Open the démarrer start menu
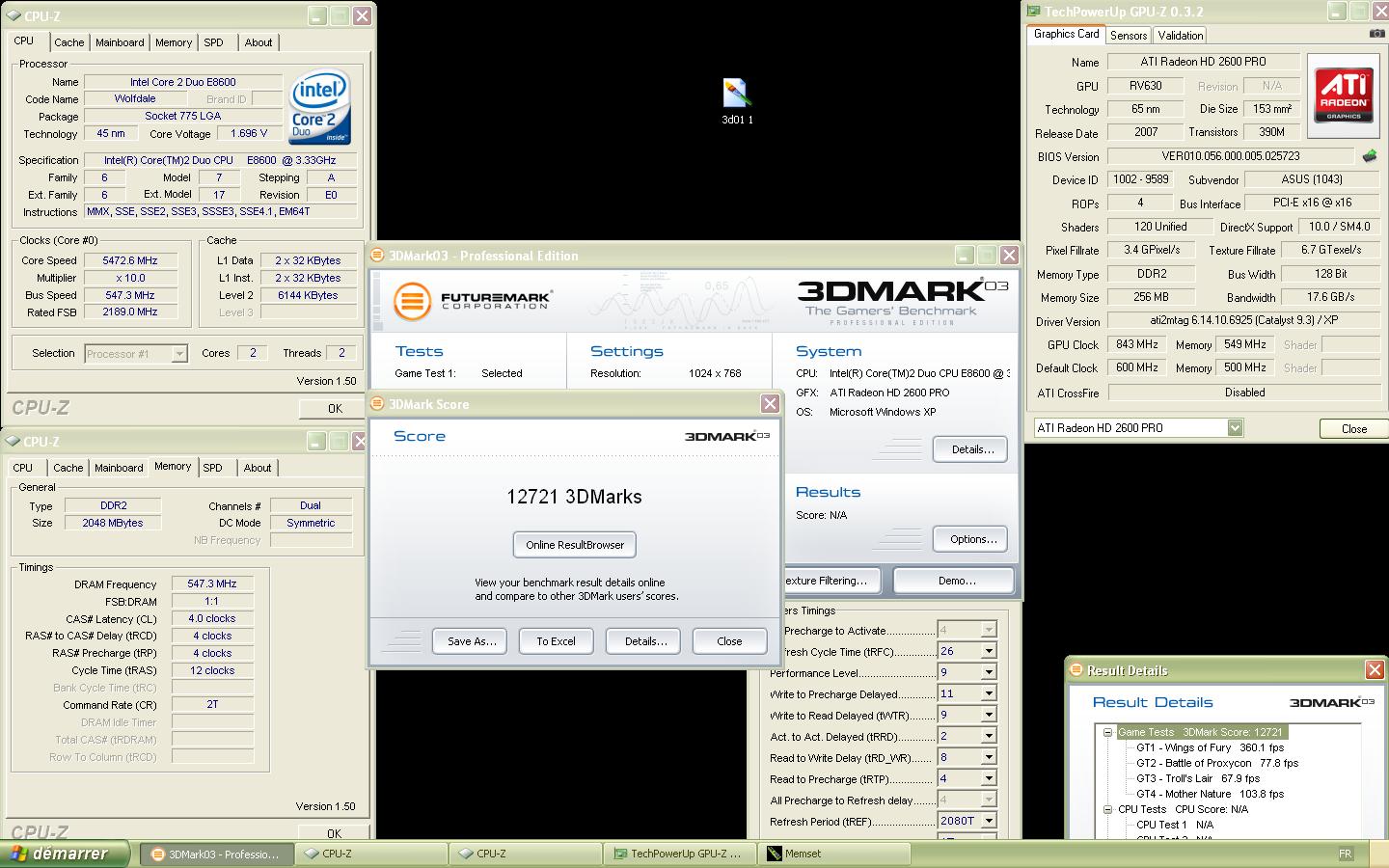Viewport: 1389px width, 868px height. [x=66, y=854]
